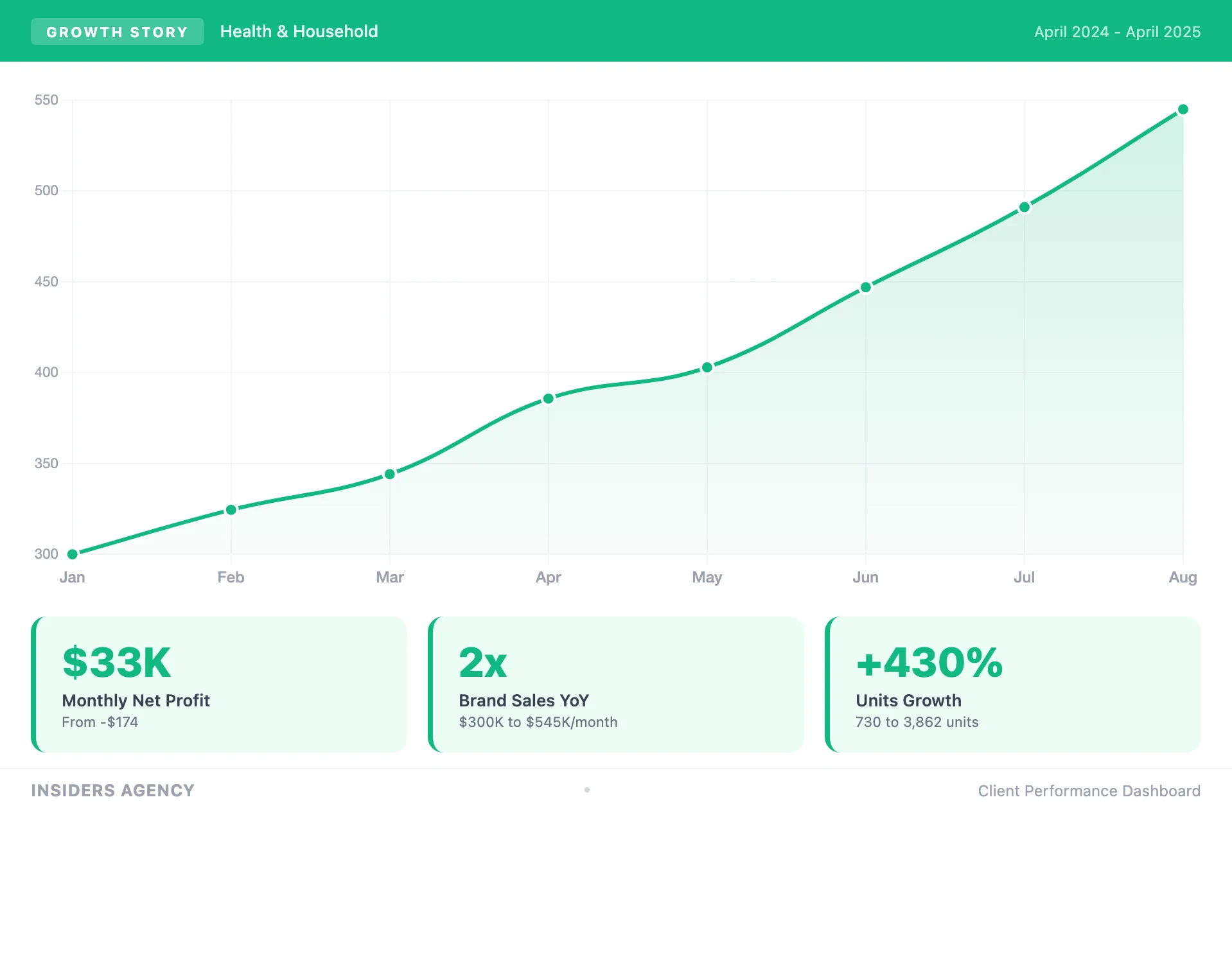Click the Aug data point at peak

click(x=1183, y=110)
